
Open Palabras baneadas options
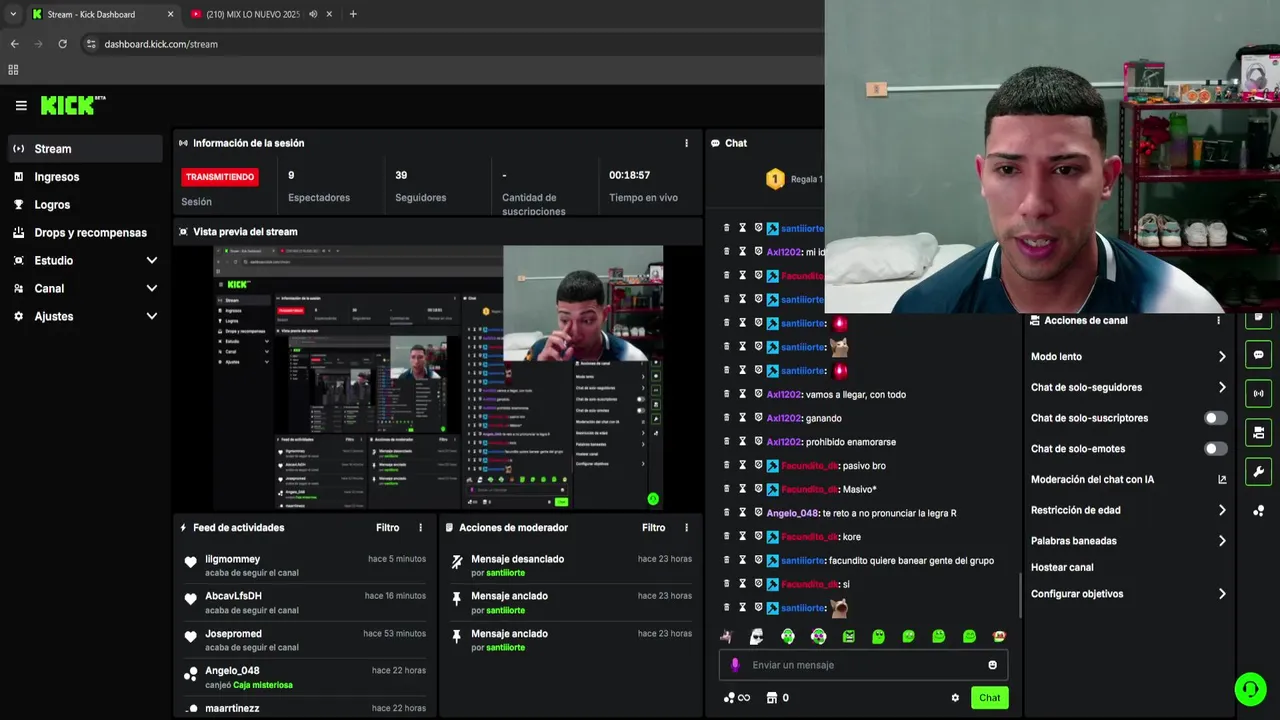pyautogui.click(x=1128, y=541)
